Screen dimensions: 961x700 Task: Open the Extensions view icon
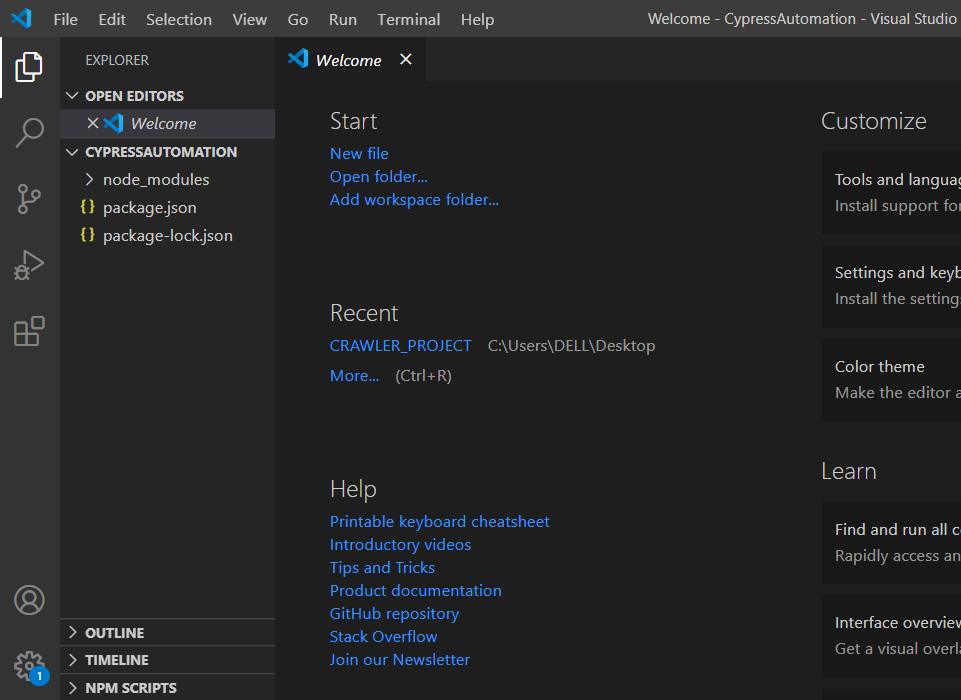coord(29,331)
